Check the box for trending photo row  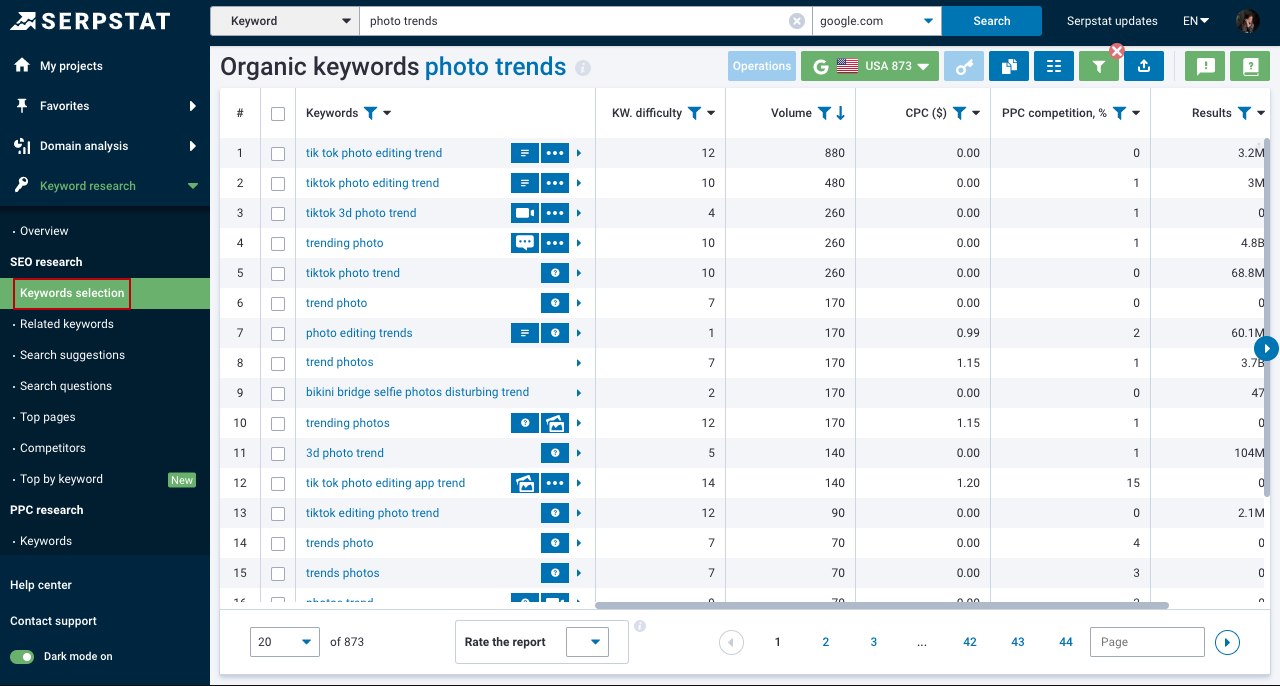pyautogui.click(x=278, y=244)
